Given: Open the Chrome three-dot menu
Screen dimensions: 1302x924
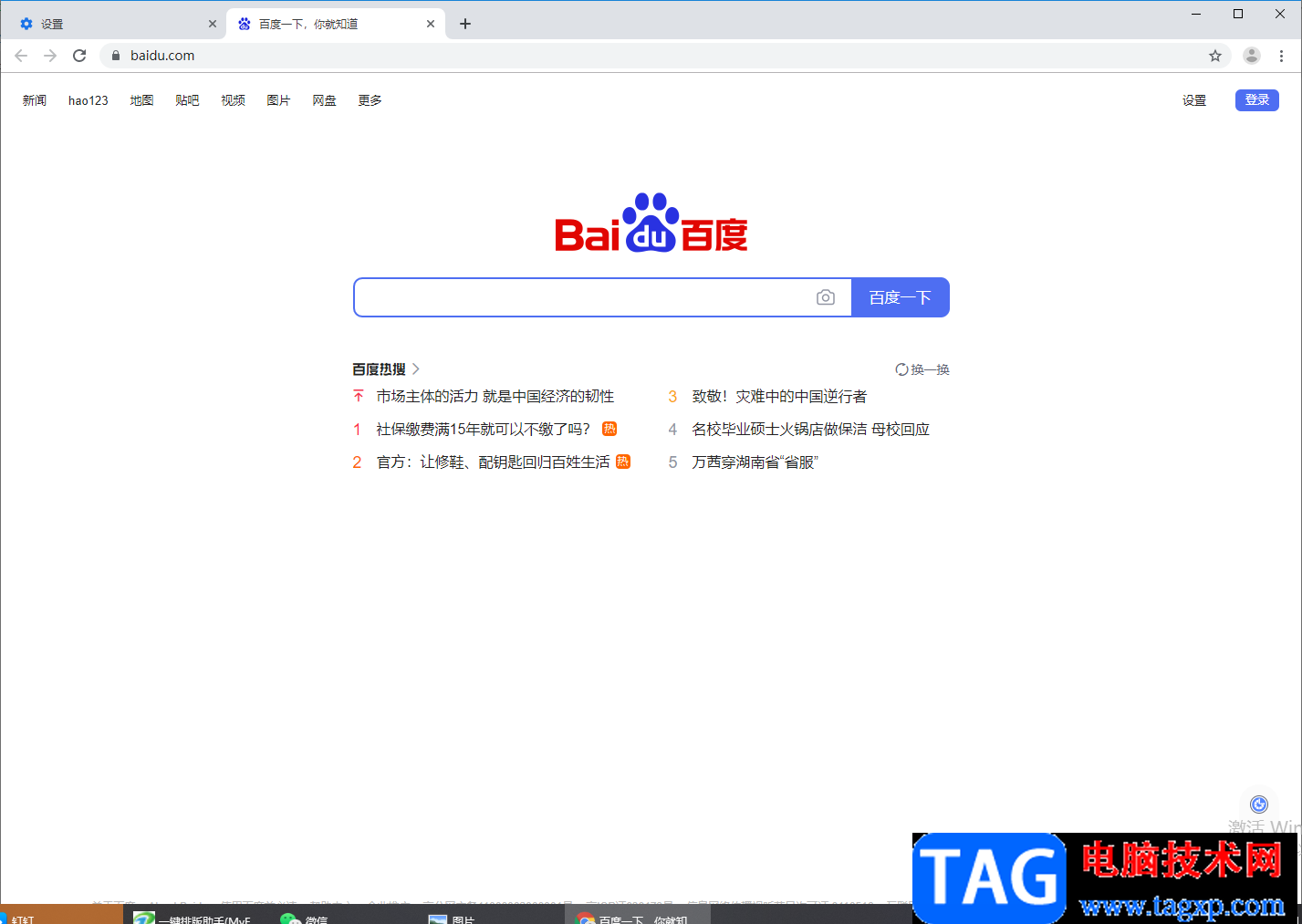Looking at the screenshot, I should tap(1281, 56).
